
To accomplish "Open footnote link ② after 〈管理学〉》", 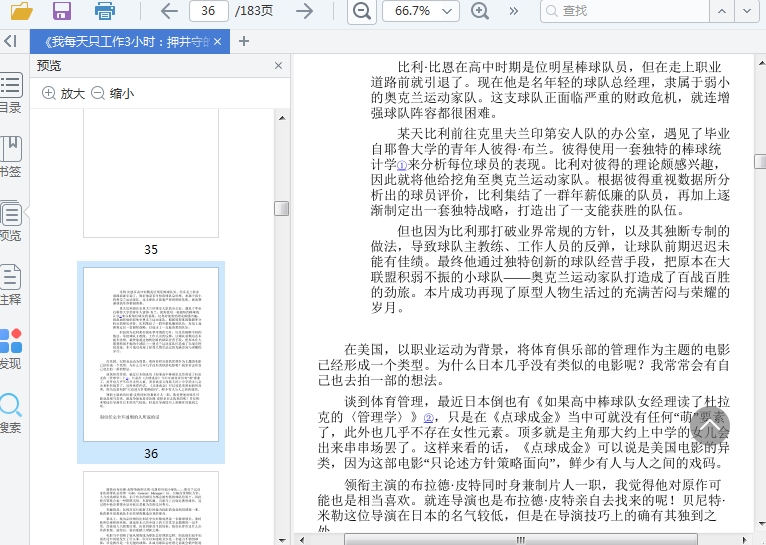I will pyautogui.click(x=428, y=418).
